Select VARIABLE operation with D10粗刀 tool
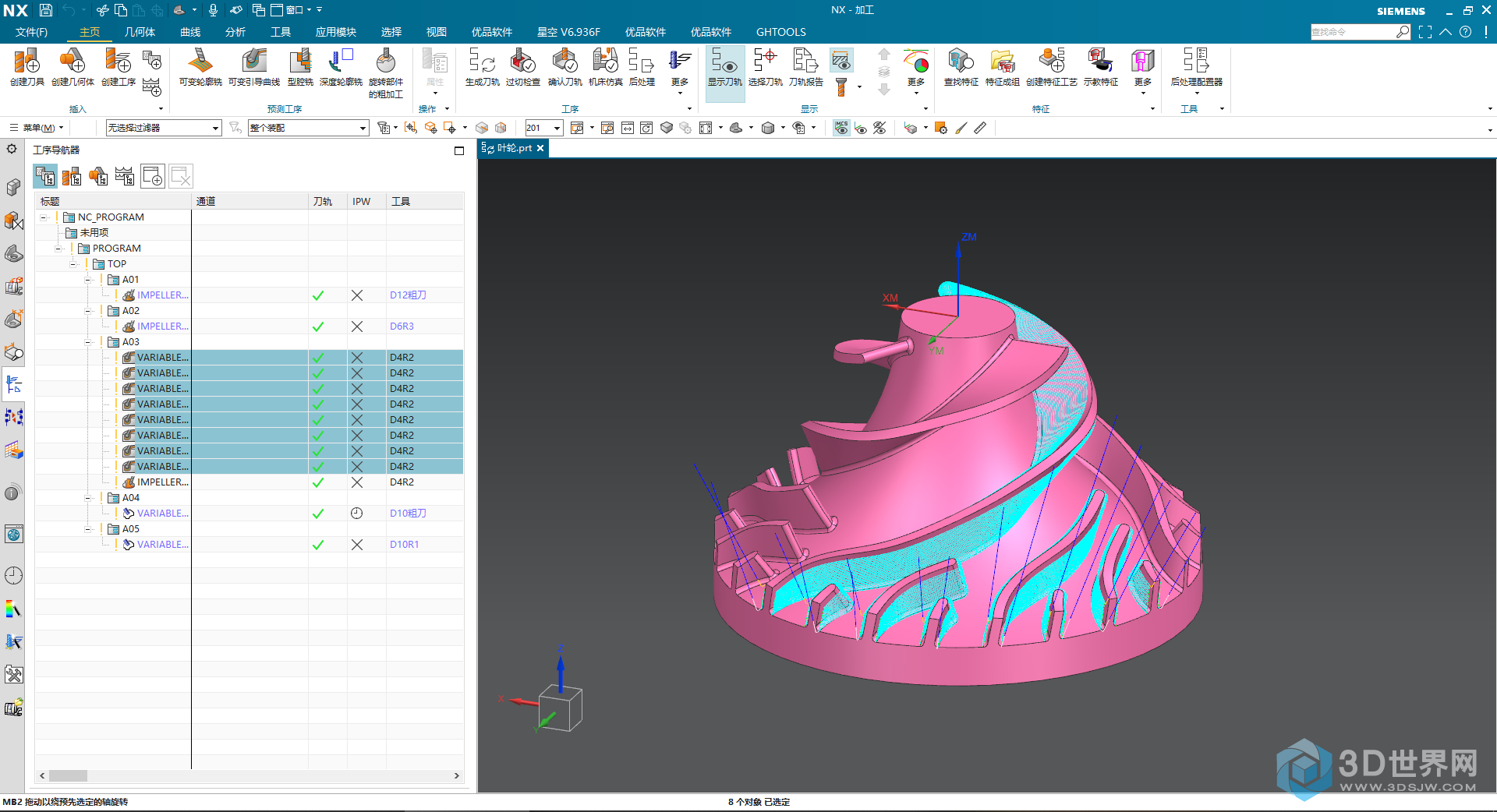 (162, 514)
